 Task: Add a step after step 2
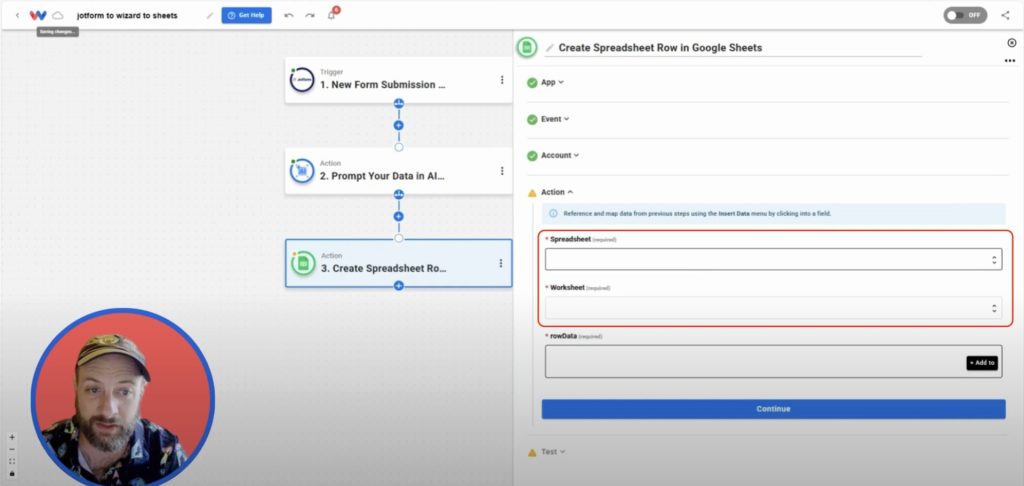pos(399,216)
